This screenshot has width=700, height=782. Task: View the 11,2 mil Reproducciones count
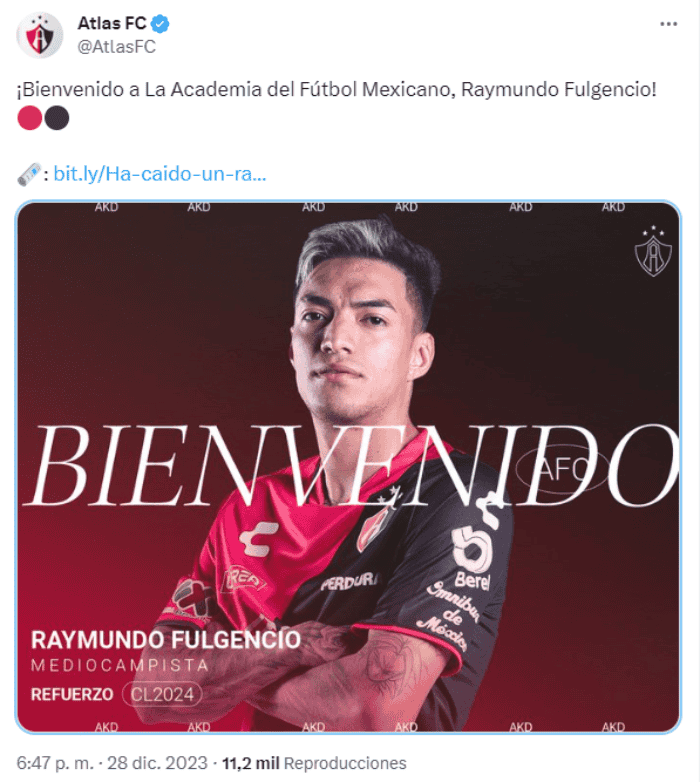pyautogui.click(x=314, y=763)
